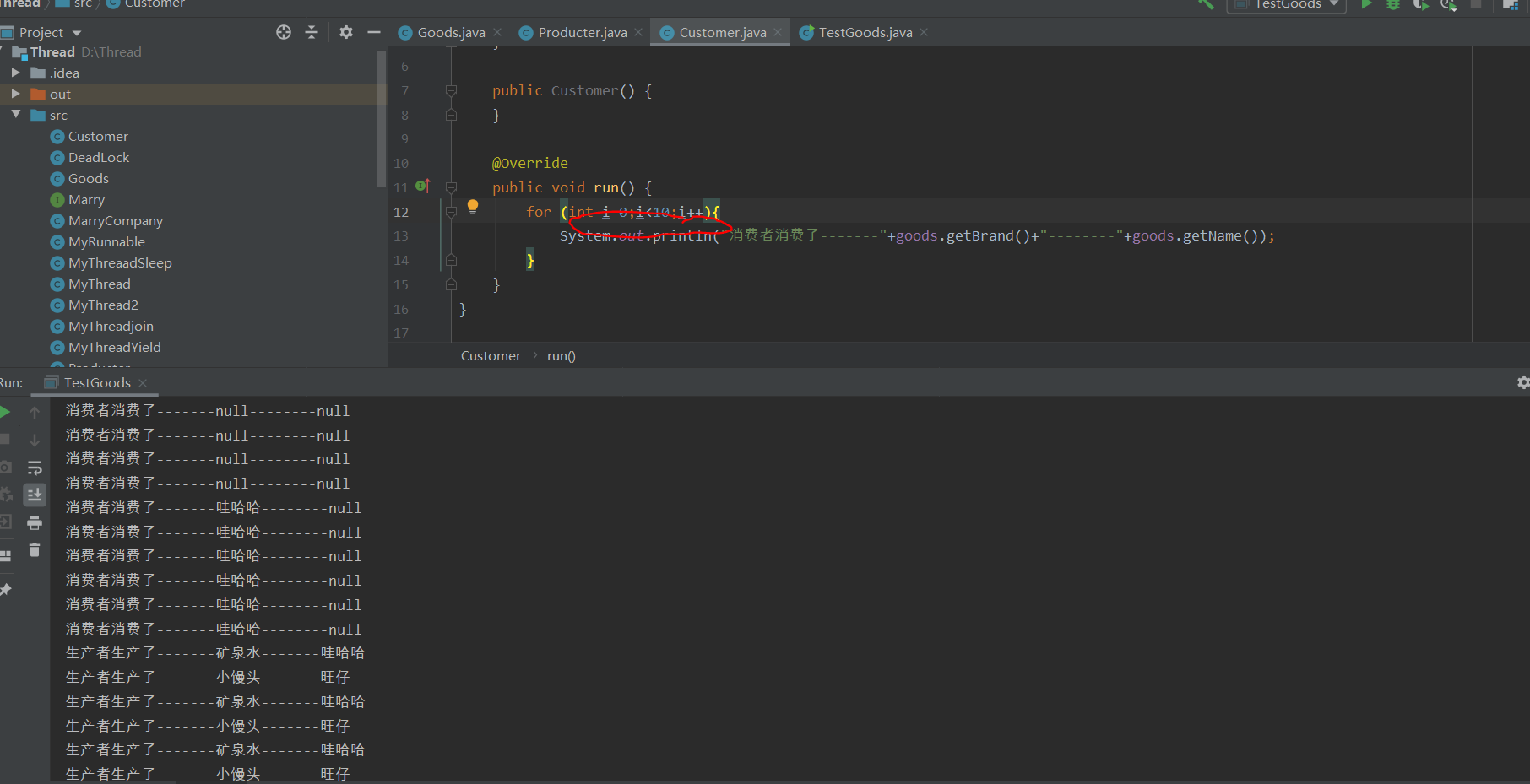Close the TestGoods run tab

[143, 383]
